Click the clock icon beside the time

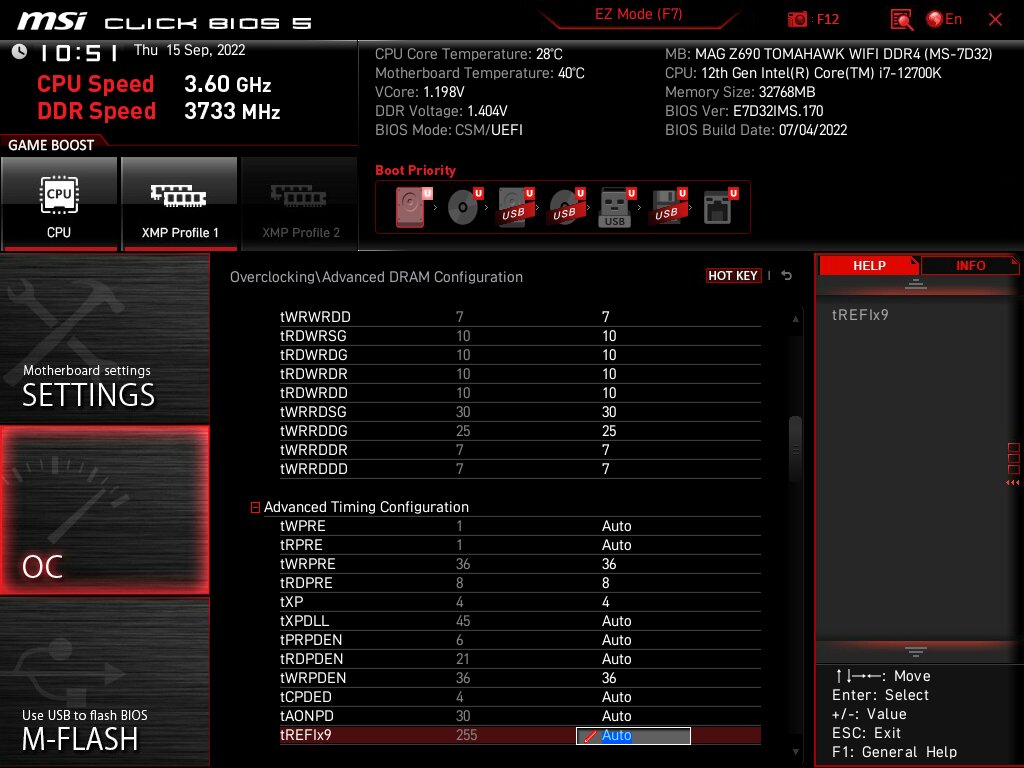20,51
